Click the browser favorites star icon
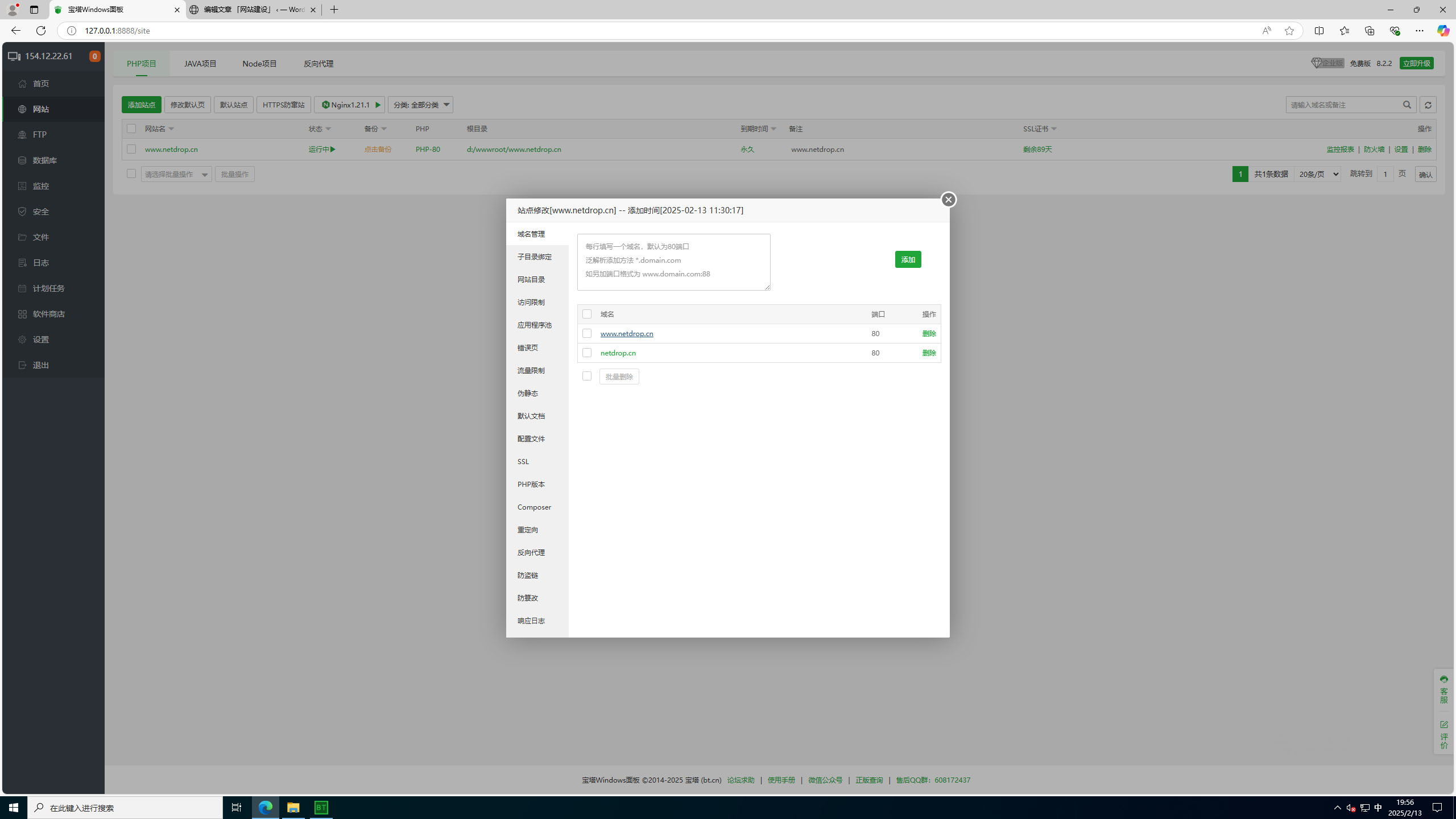 1289,31
